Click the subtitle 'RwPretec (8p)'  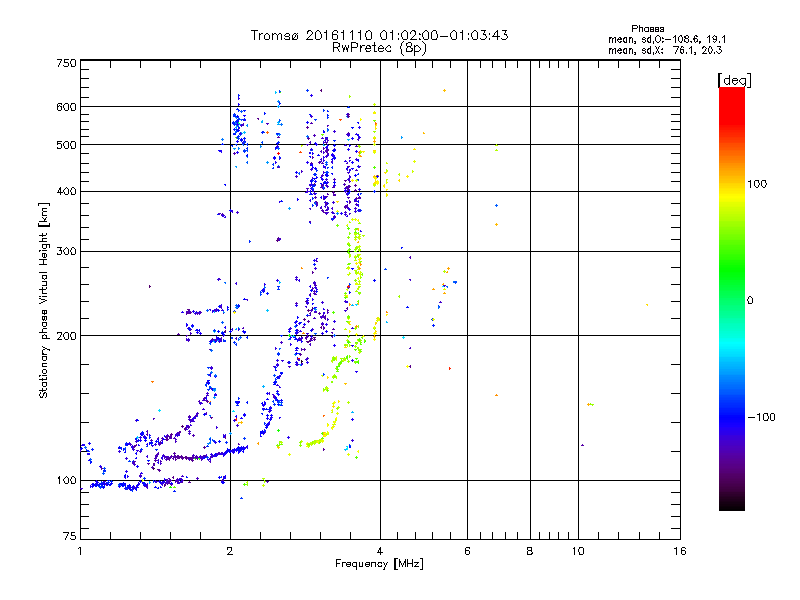point(379,48)
